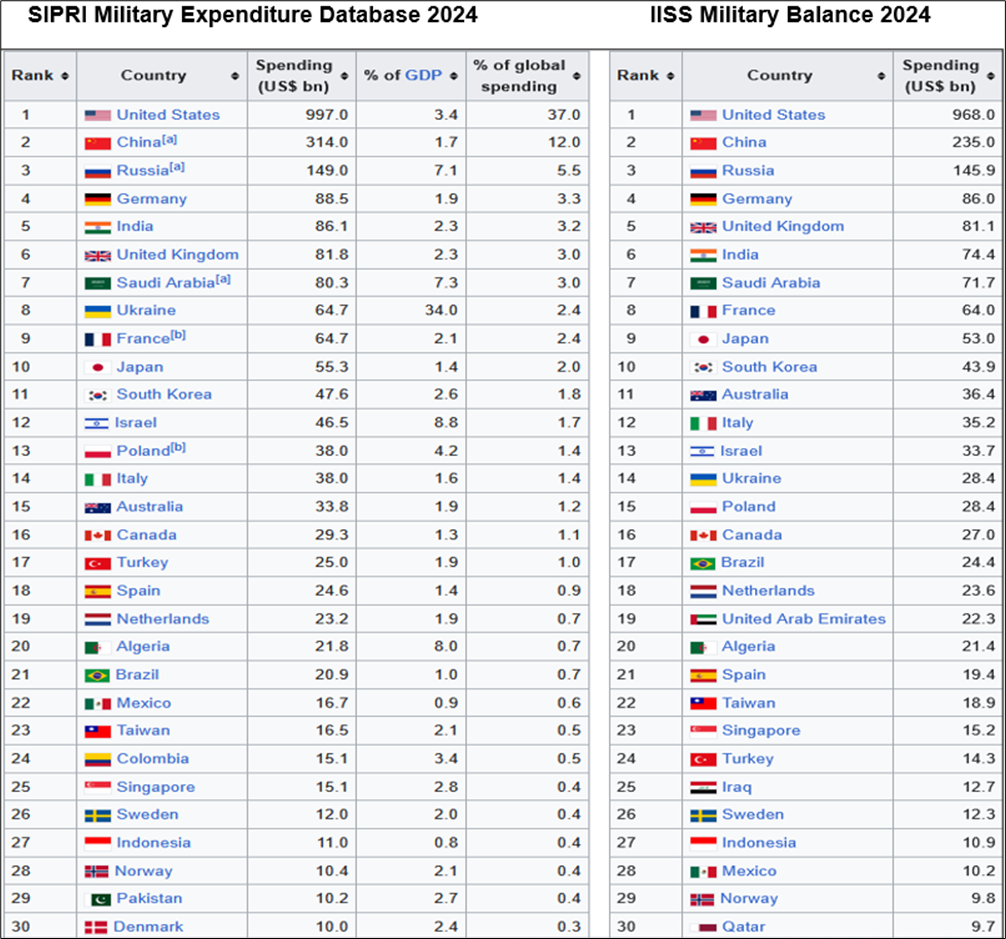
Task: Click the Canada flag in SIPRI table
Action: 98,536
